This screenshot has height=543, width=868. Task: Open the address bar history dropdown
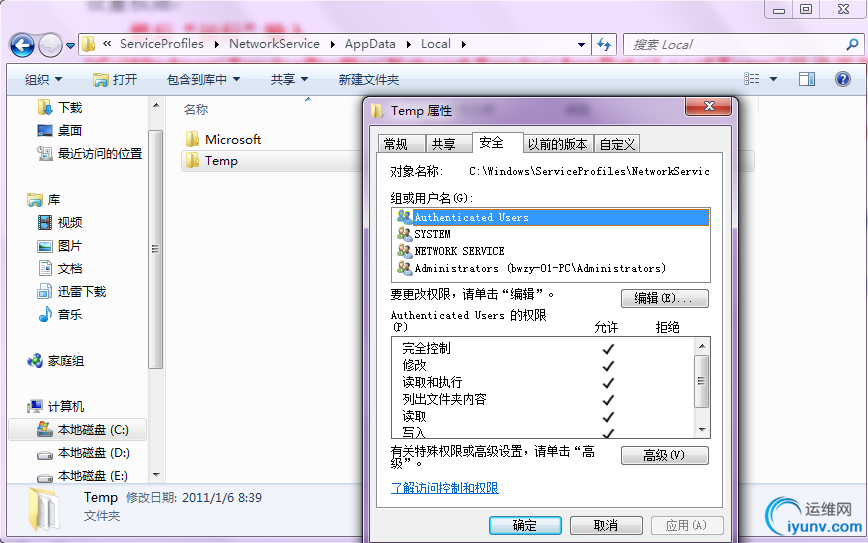[581, 44]
